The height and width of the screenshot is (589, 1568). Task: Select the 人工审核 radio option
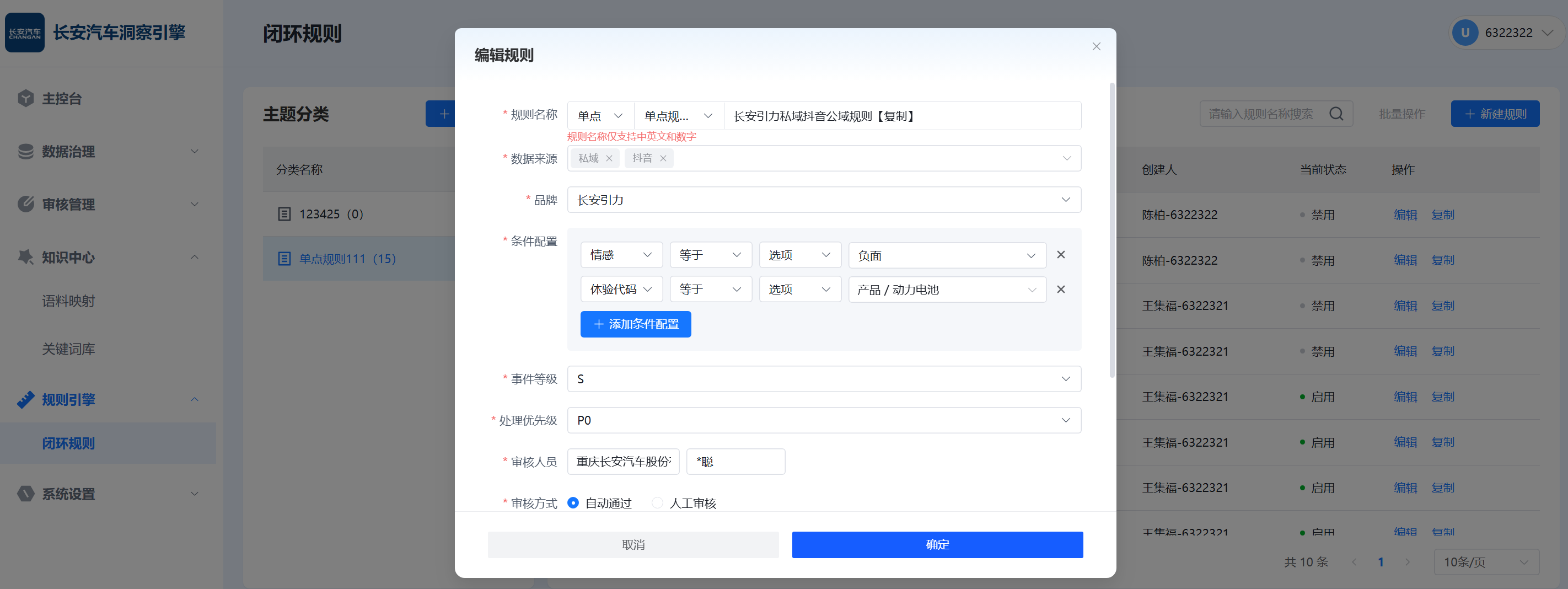[x=657, y=502]
